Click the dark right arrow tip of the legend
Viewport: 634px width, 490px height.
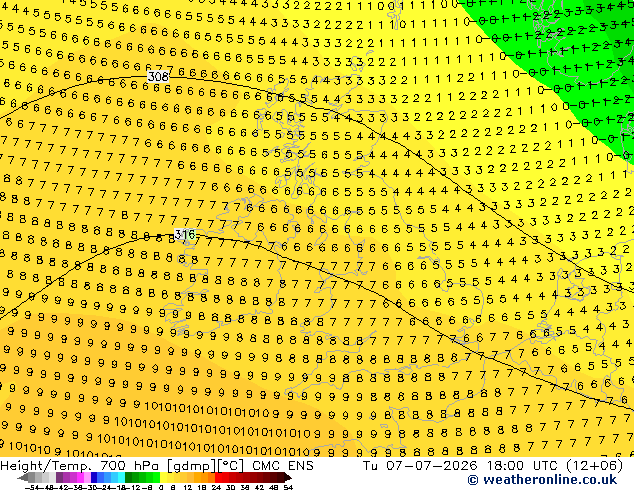tap(288, 478)
